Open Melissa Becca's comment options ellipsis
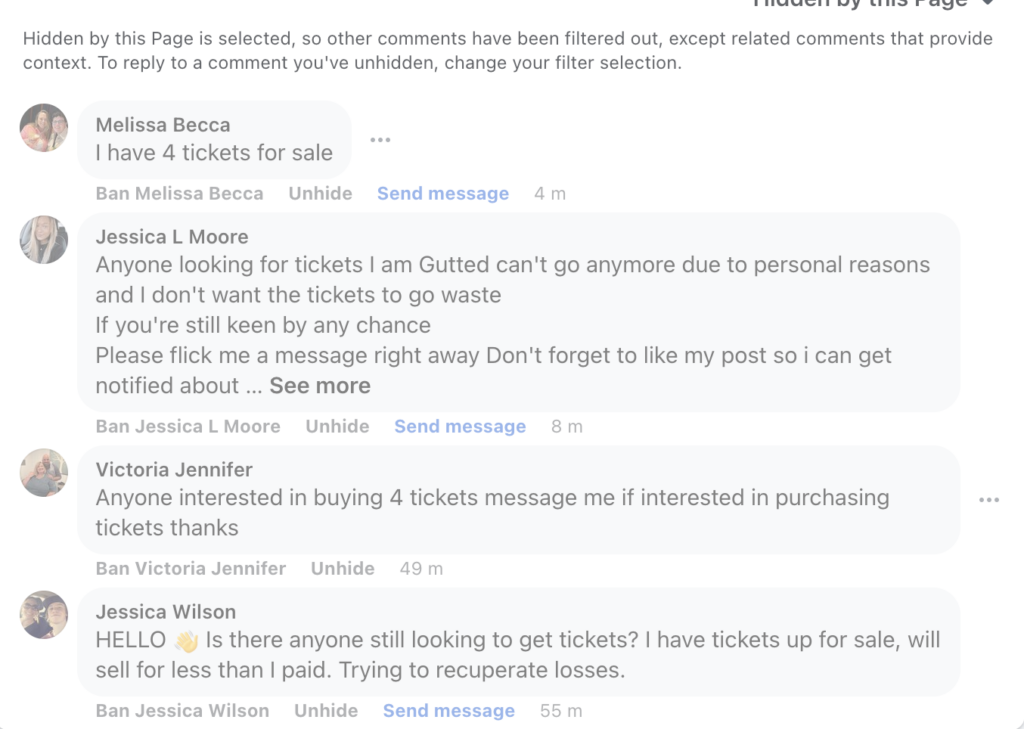The image size is (1024, 729). coord(380,140)
